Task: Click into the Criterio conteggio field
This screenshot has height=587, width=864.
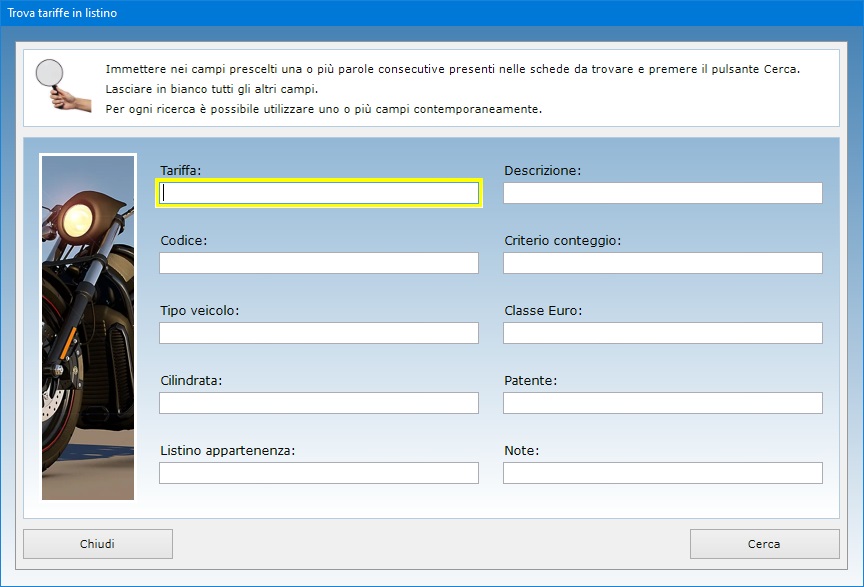Action: tap(663, 263)
